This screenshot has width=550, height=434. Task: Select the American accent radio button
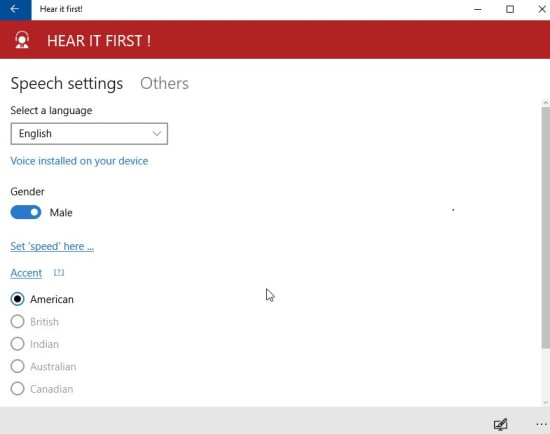pyautogui.click(x=17, y=299)
